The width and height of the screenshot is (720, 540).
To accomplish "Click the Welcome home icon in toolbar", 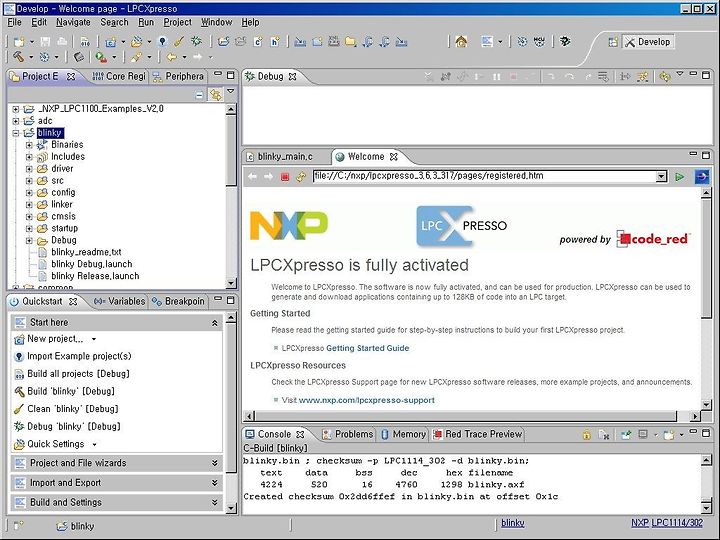I will (461, 42).
